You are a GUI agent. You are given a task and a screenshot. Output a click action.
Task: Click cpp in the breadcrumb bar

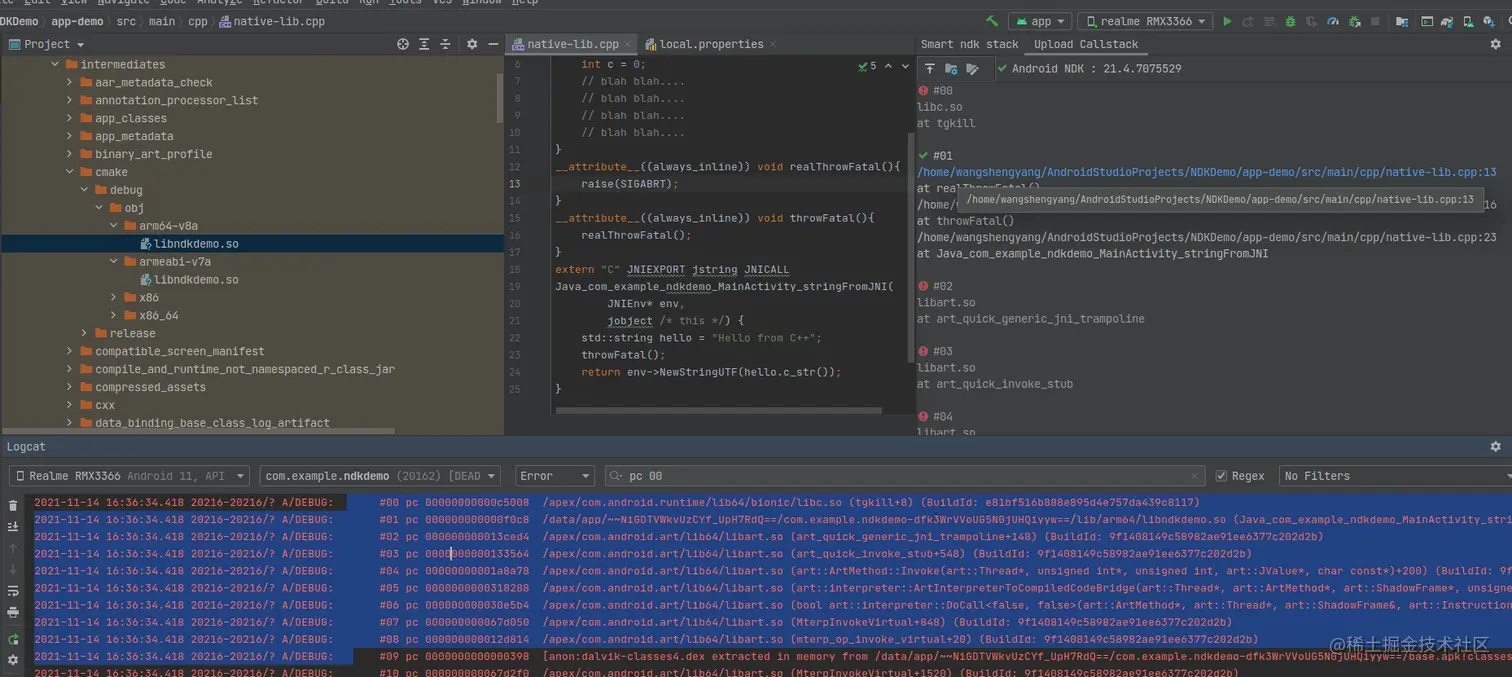point(197,21)
